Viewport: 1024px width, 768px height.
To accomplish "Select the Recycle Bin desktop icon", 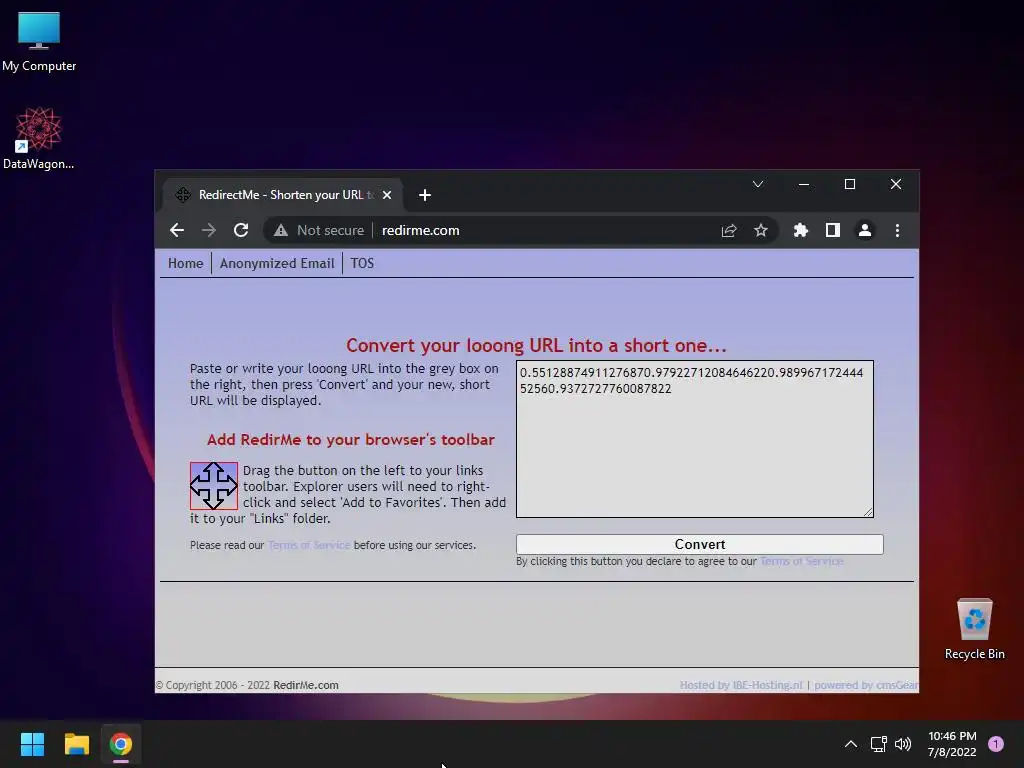I will [x=974, y=628].
